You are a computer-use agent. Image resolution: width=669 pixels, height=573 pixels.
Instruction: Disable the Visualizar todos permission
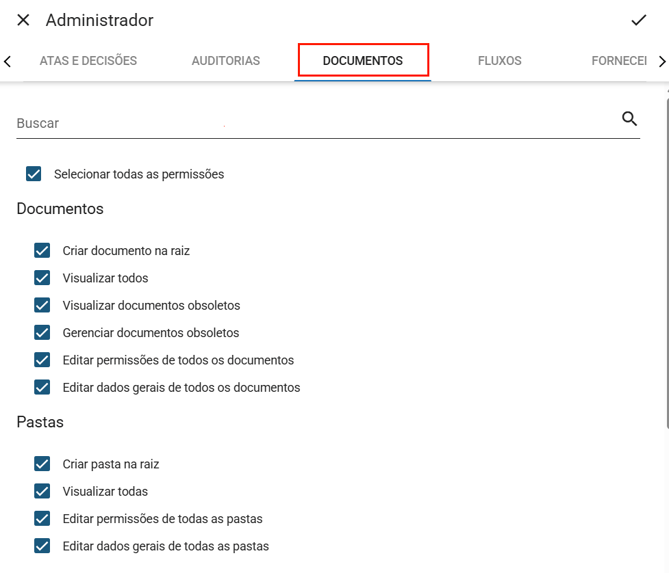42,278
